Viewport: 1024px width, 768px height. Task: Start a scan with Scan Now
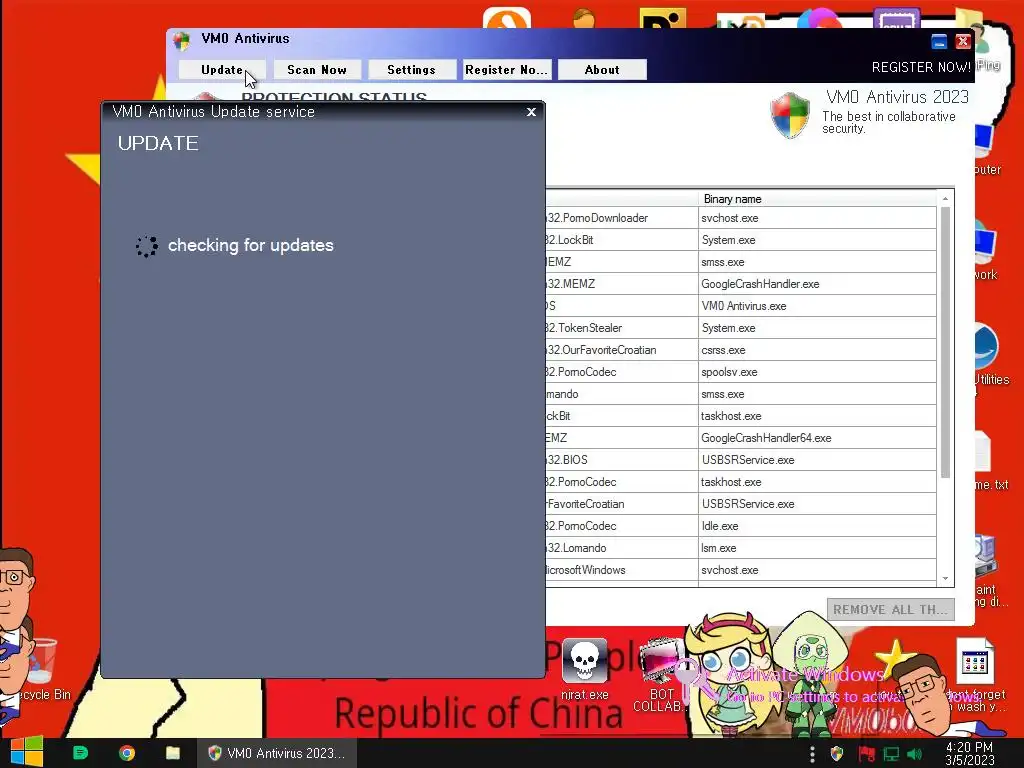317,70
